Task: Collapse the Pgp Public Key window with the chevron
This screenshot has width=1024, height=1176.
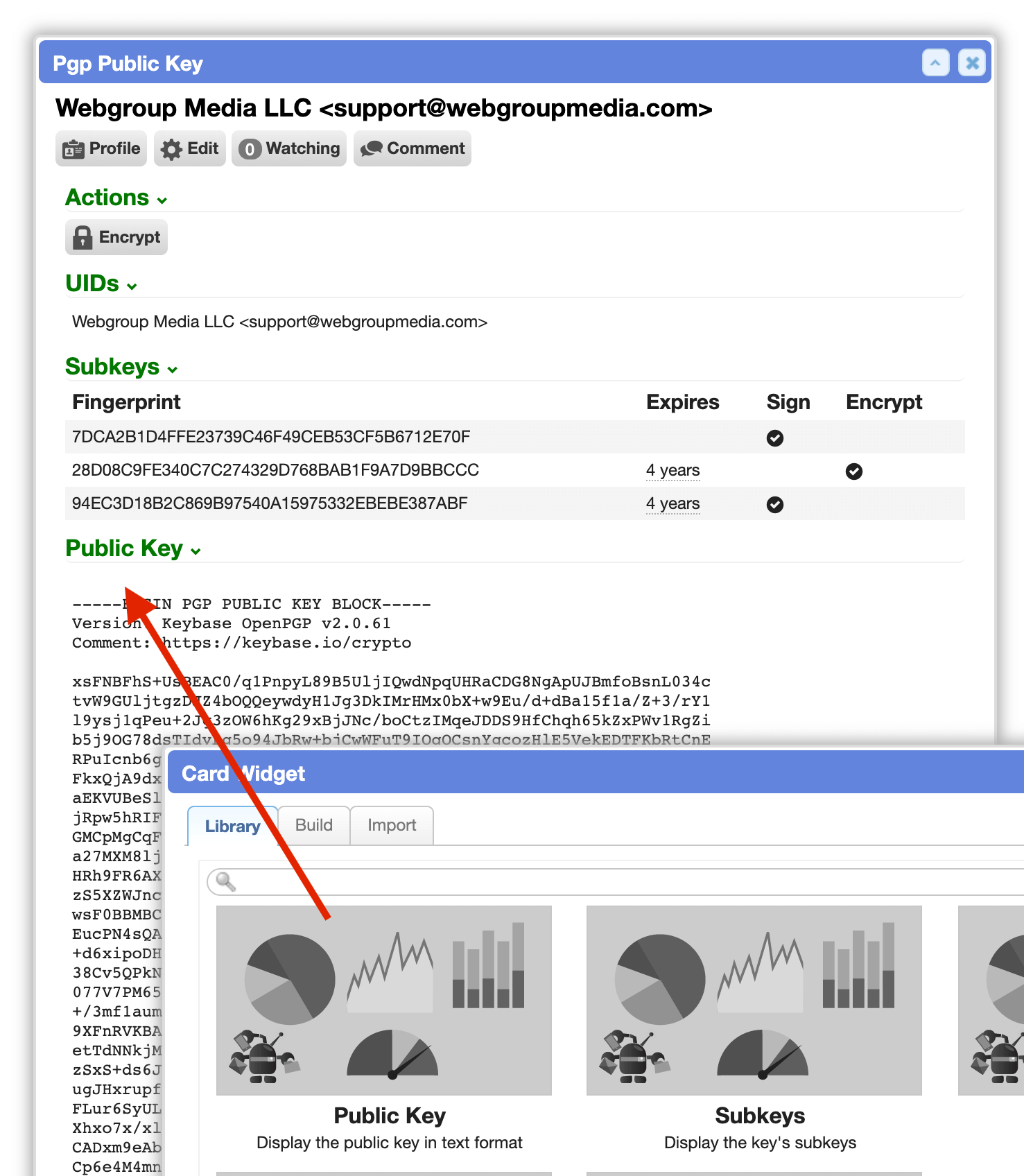Action: pos(935,63)
